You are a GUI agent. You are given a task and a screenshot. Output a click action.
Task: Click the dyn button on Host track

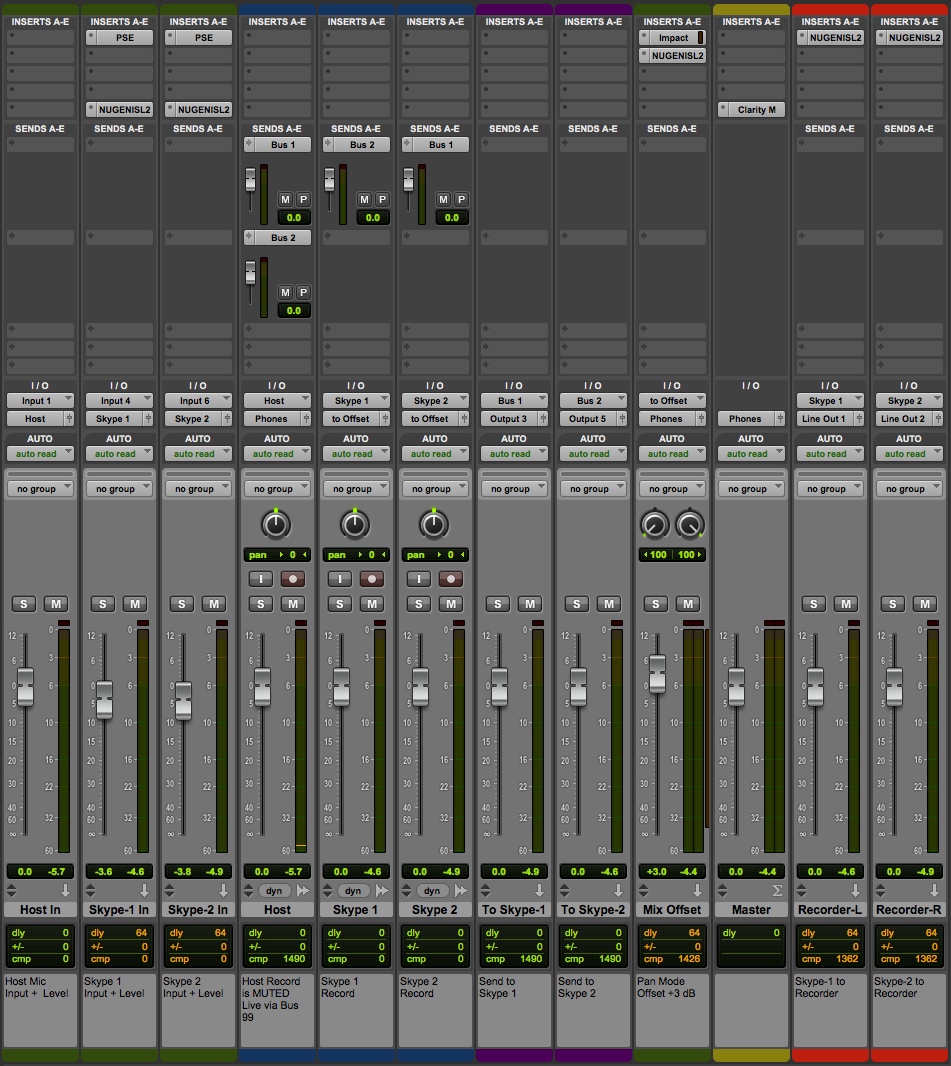(273, 890)
